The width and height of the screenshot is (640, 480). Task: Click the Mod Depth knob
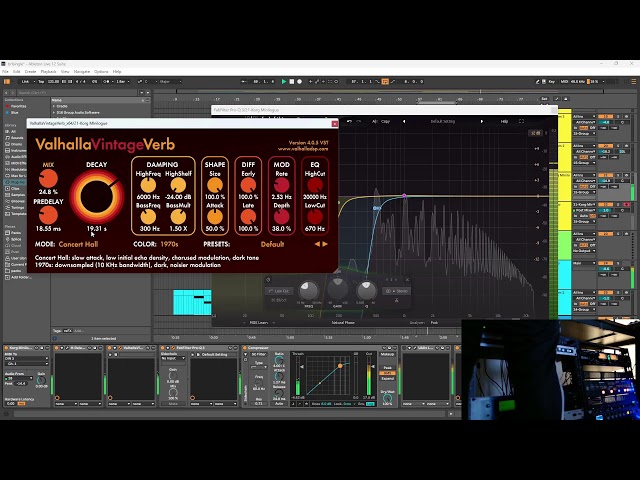point(281,217)
